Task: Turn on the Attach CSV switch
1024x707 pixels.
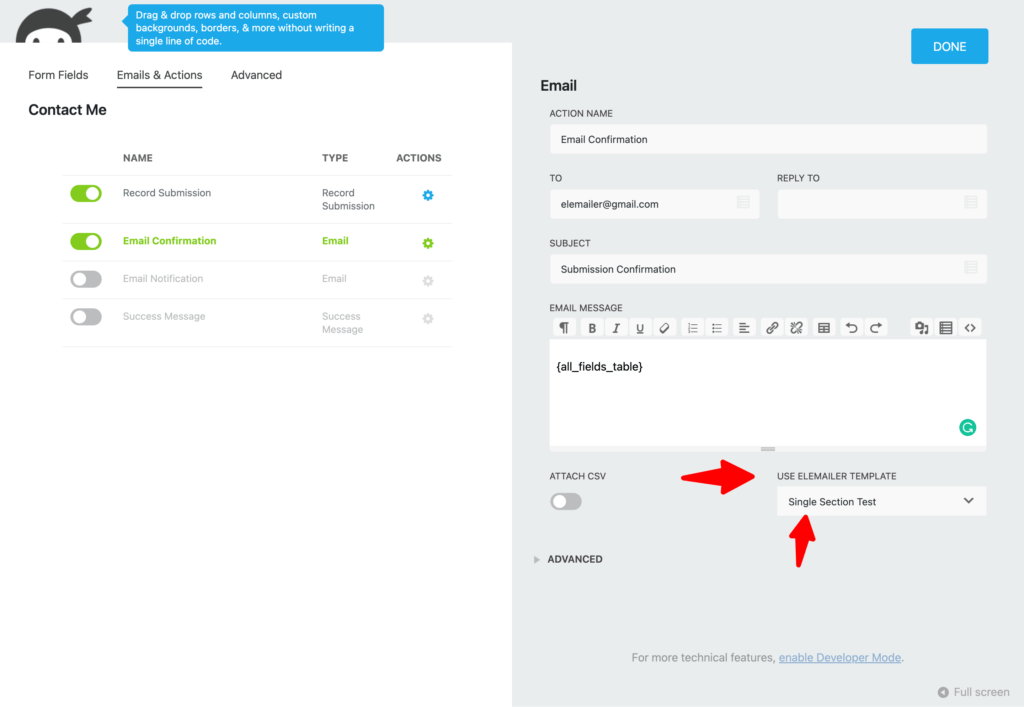Action: [x=566, y=501]
